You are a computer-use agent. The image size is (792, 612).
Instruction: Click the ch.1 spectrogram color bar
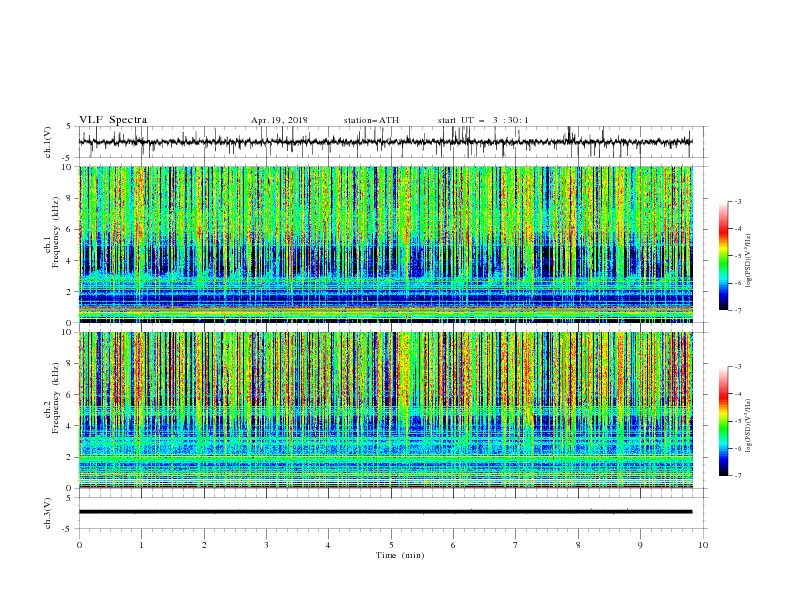coord(724,255)
